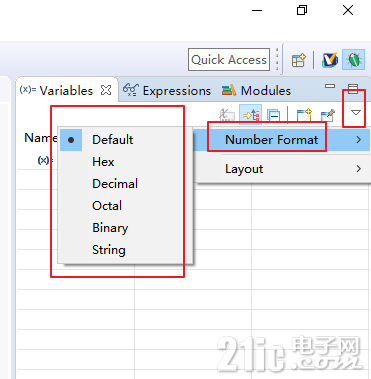Image resolution: width=371 pixels, height=379 pixels.
Task: Click the Collapse All toolbar icon
Action: click(x=273, y=115)
